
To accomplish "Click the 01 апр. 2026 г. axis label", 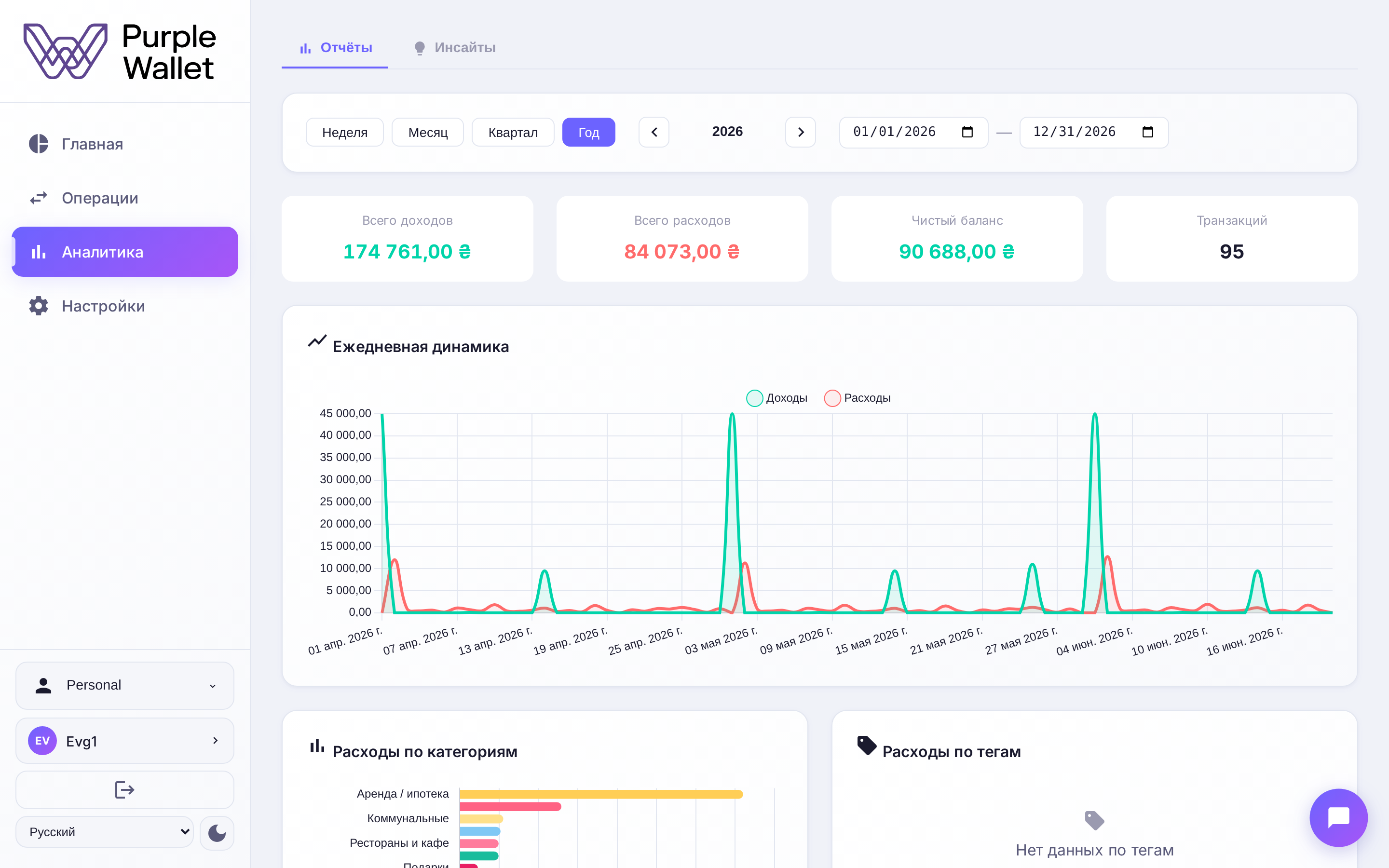I will pos(345,641).
